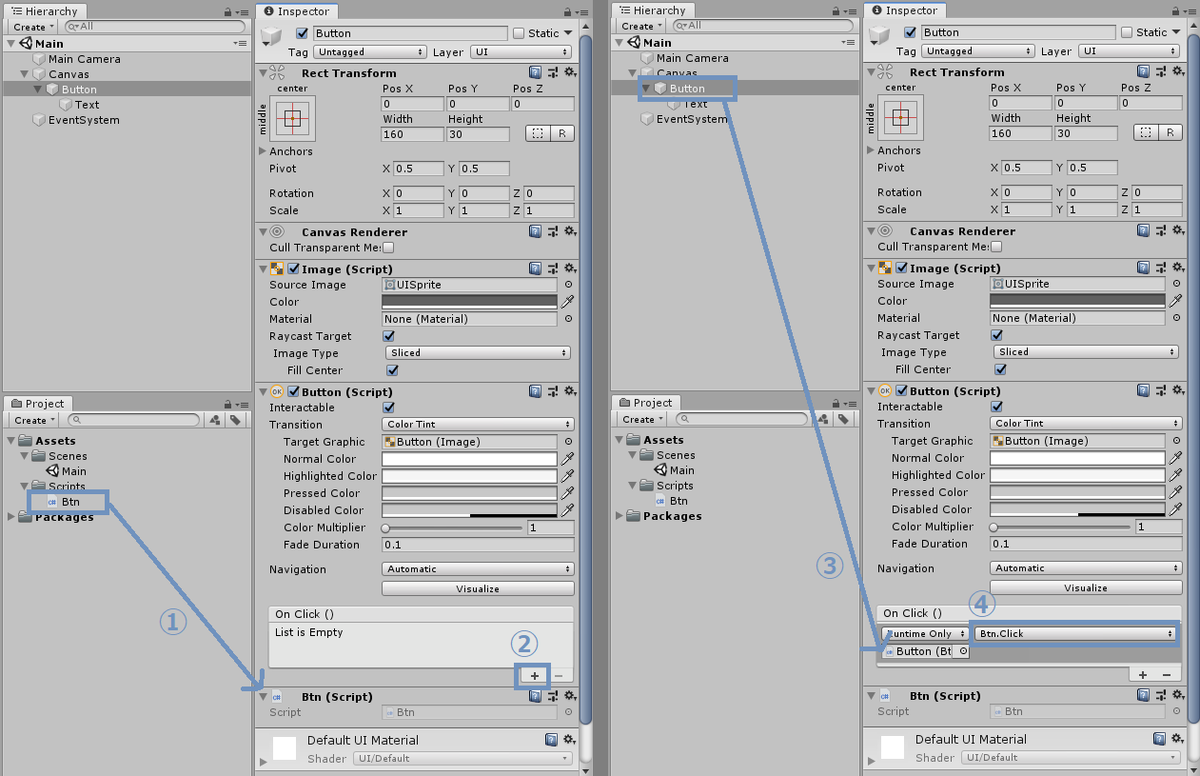
Task: Open the Button component context gear menu
Action: pos(569,390)
